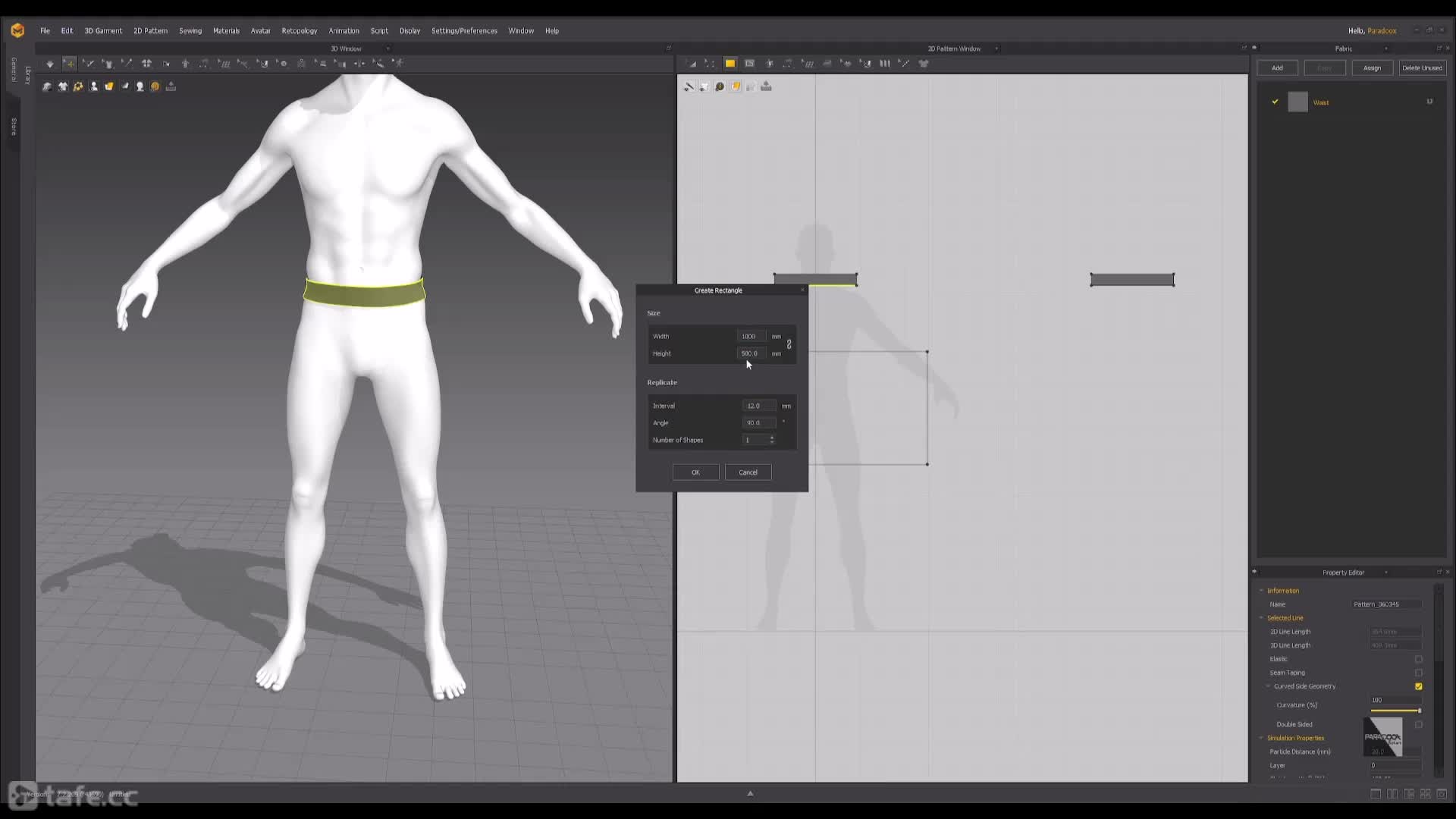Click the Interval input field
1456x819 pixels.
(x=758, y=406)
